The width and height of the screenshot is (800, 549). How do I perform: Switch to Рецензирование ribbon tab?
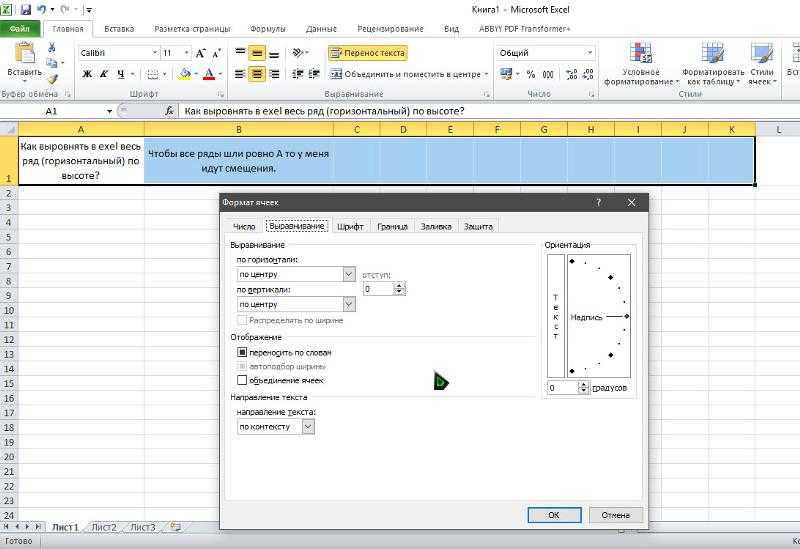pos(390,29)
